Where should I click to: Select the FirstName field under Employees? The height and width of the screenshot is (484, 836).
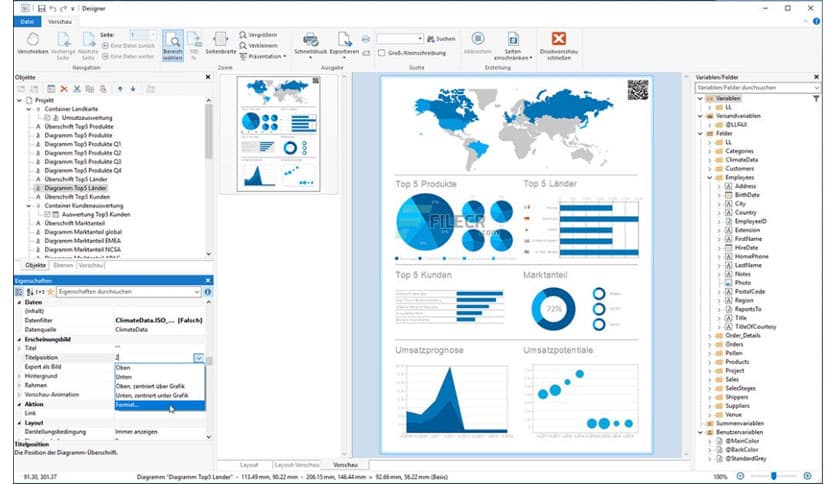[748, 239]
